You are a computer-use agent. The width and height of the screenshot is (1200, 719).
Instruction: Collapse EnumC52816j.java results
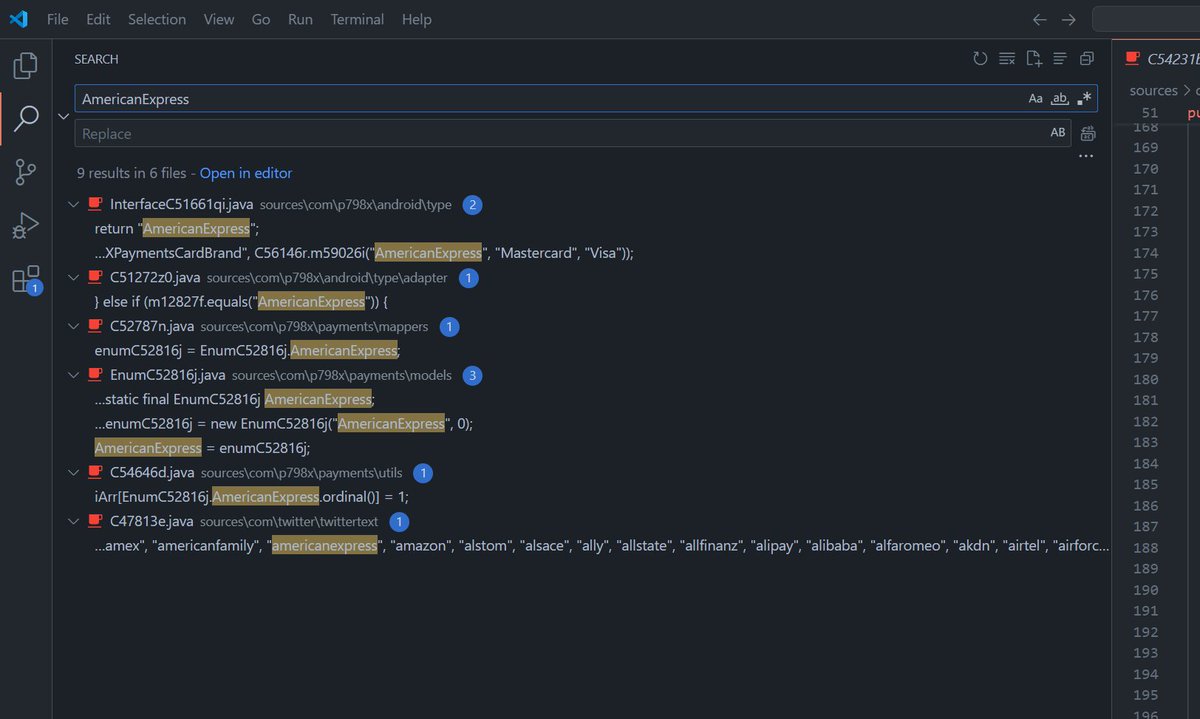click(x=73, y=375)
